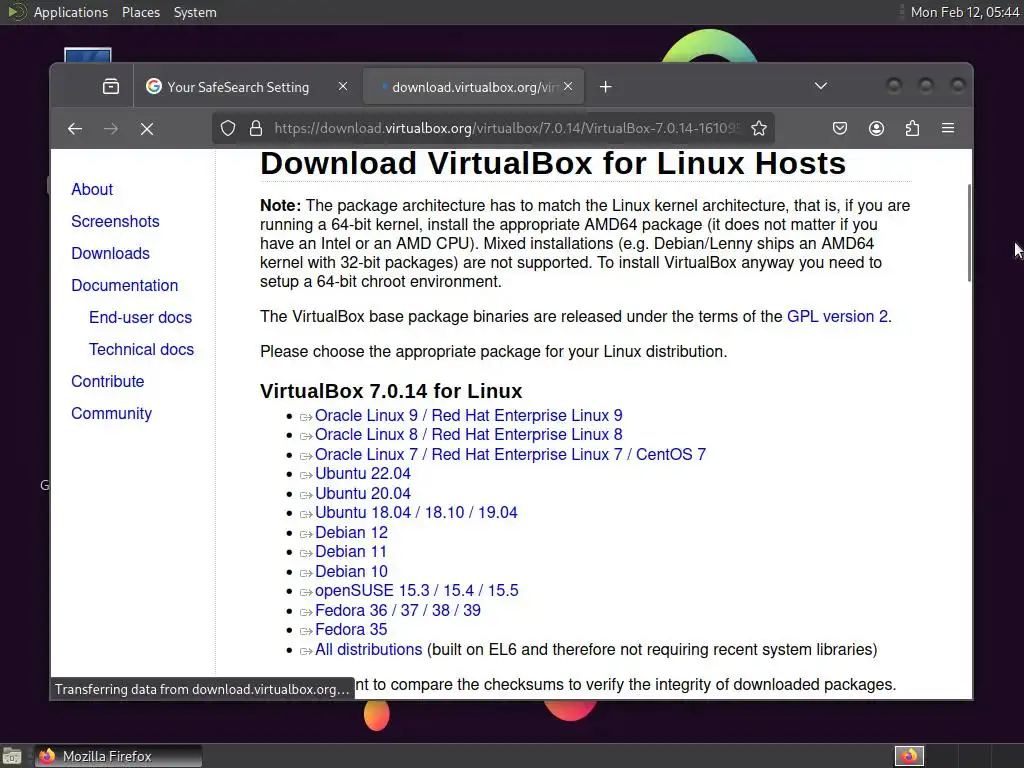Viewport: 1024px width, 768px height.
Task: Download the Debian 12 package
Action: point(351,533)
